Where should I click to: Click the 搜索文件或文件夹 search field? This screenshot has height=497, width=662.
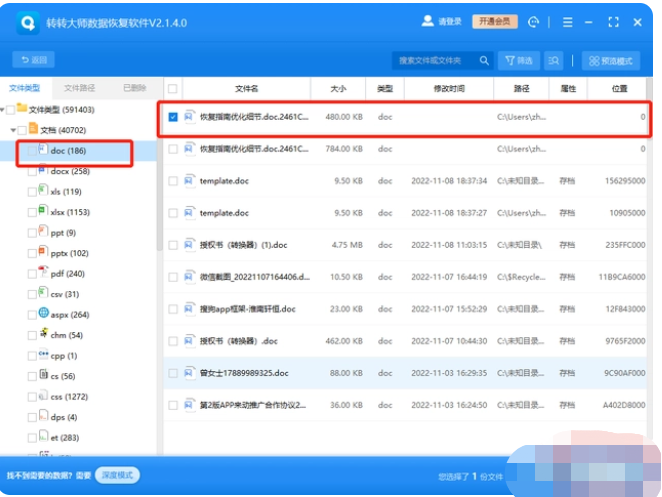click(432, 61)
